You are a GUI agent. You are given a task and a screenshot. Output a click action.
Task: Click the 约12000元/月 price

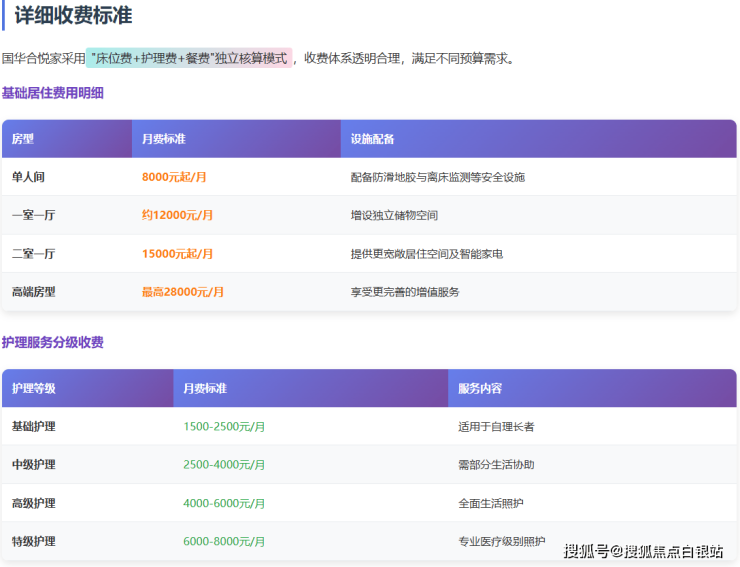click(x=177, y=215)
